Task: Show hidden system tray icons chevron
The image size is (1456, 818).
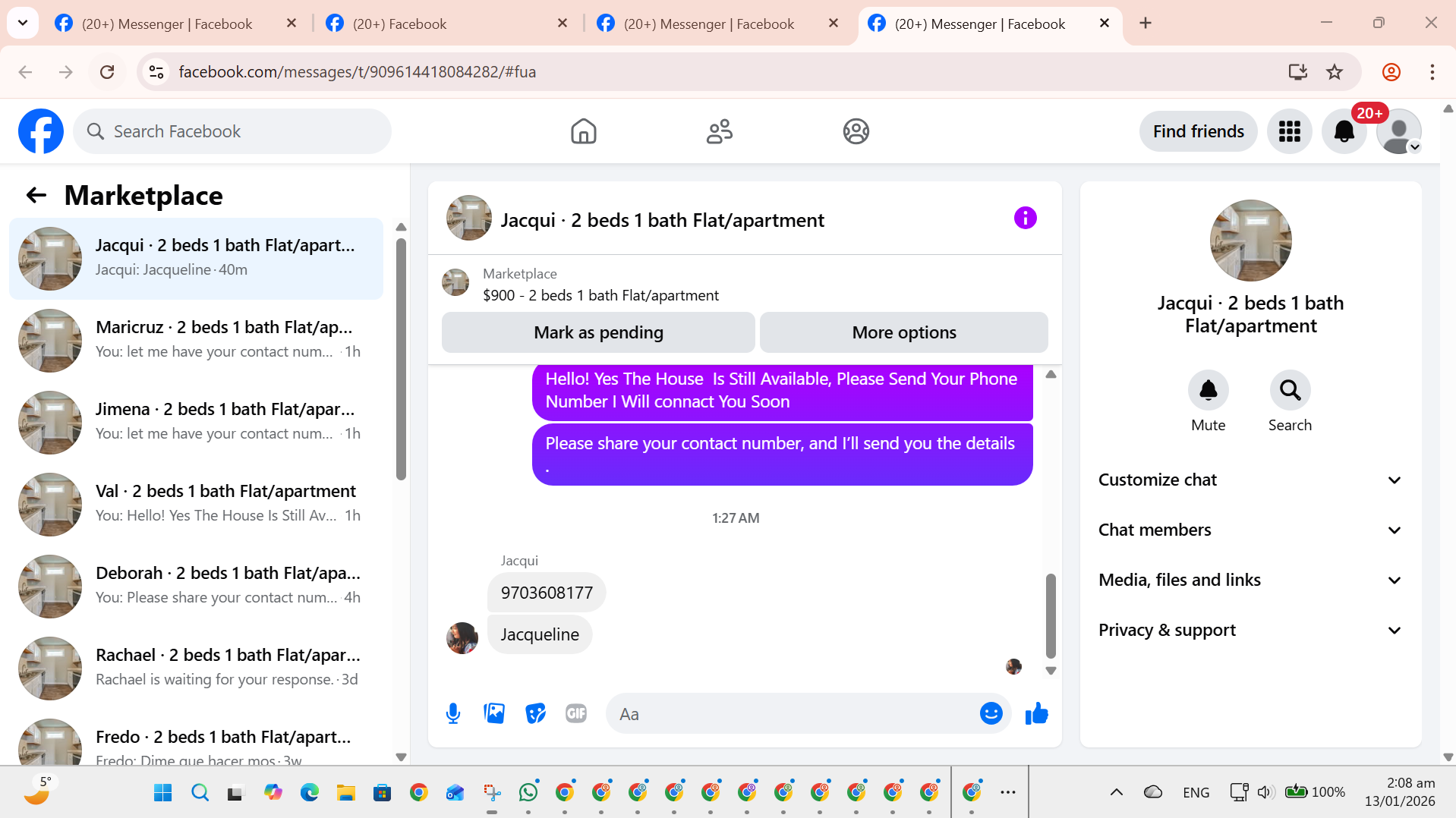Action: coord(1116,792)
